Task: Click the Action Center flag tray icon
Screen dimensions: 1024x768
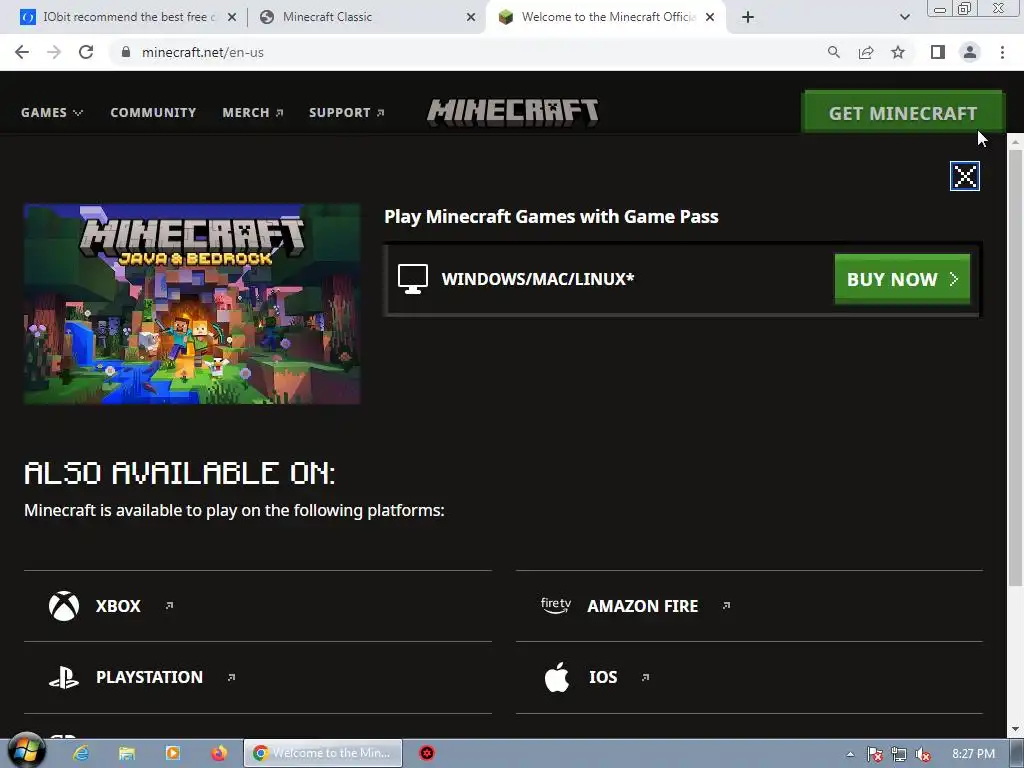Action: pos(874,754)
